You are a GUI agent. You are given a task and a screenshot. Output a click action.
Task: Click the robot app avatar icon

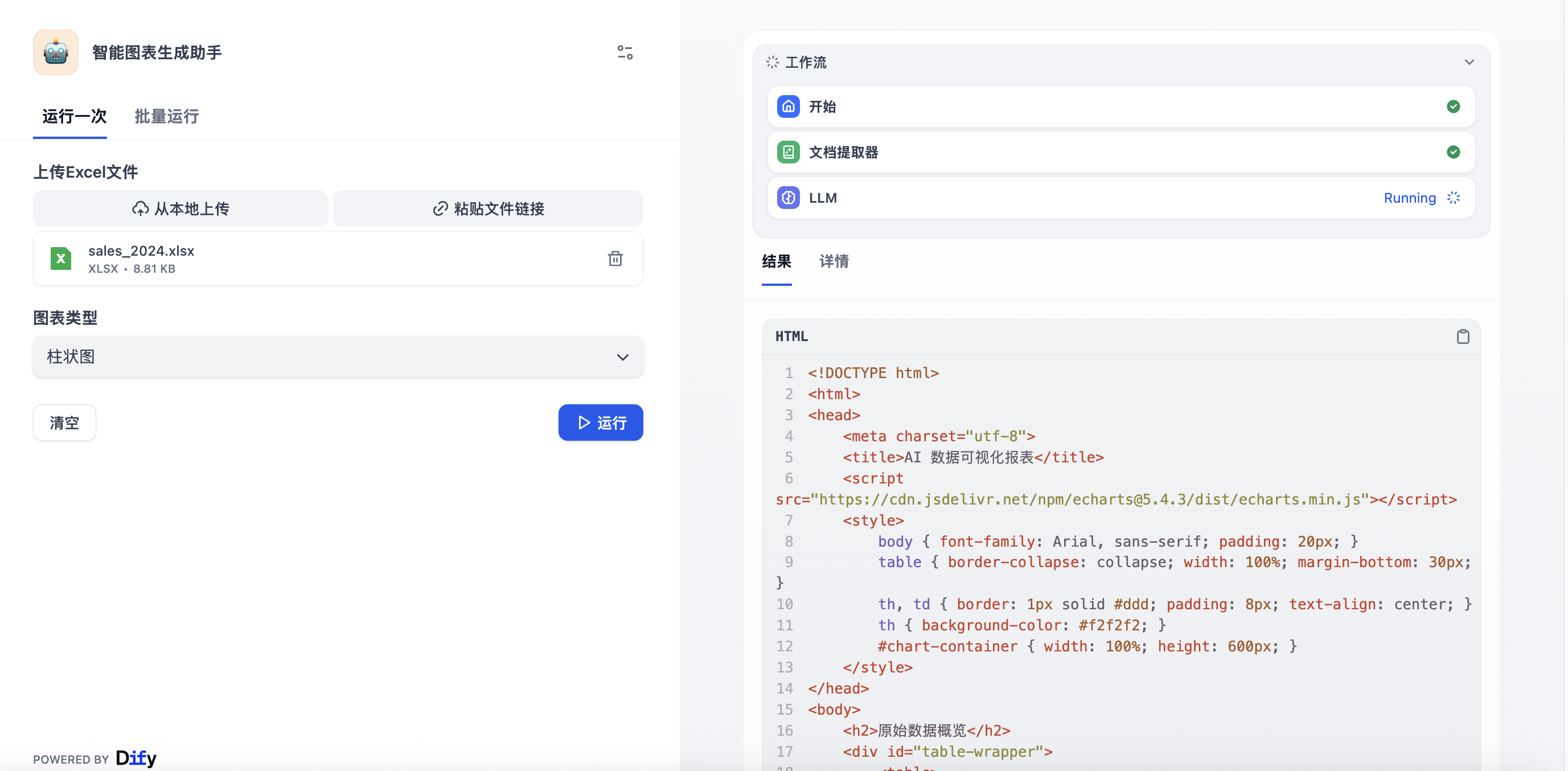click(55, 52)
